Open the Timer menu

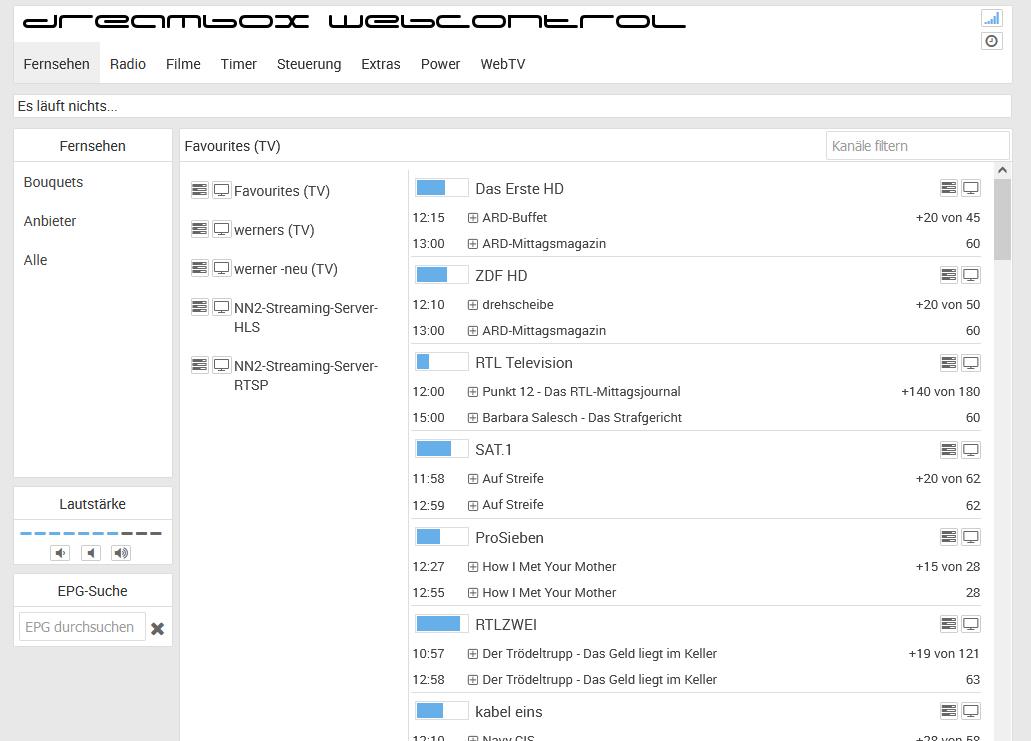point(239,64)
